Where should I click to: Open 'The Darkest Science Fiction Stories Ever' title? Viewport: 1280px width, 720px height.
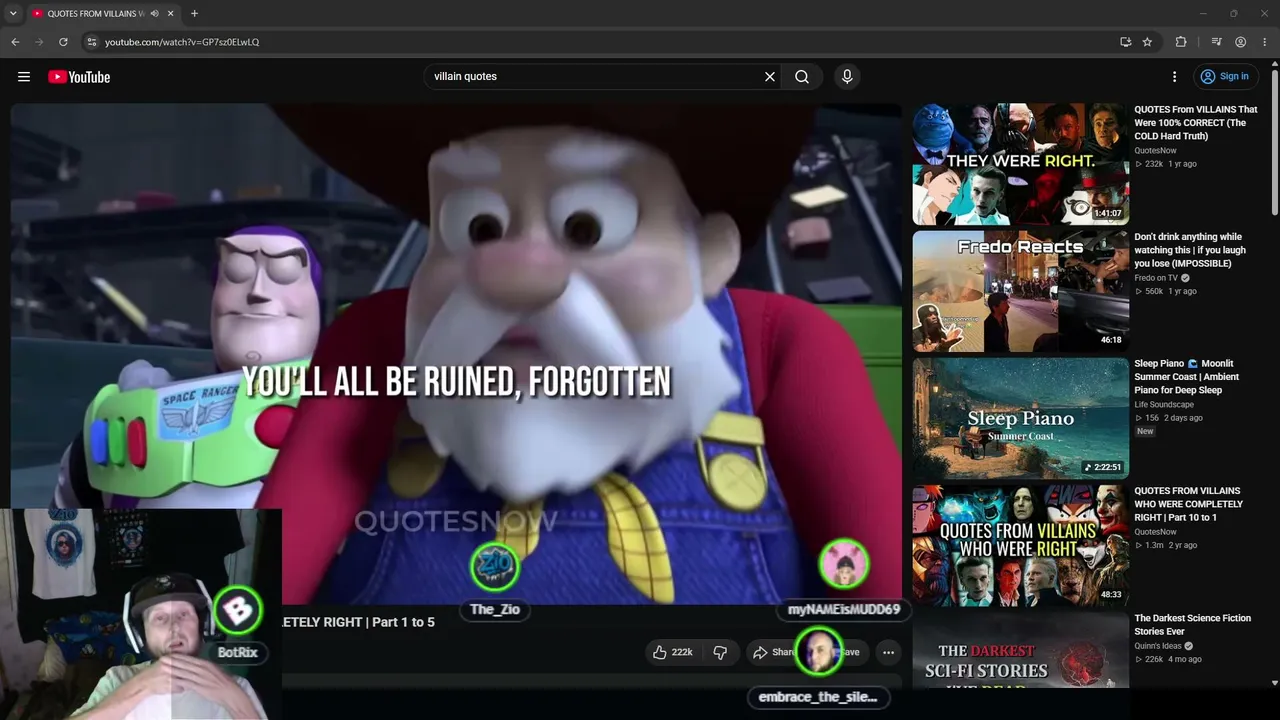pyautogui.click(x=1192, y=625)
